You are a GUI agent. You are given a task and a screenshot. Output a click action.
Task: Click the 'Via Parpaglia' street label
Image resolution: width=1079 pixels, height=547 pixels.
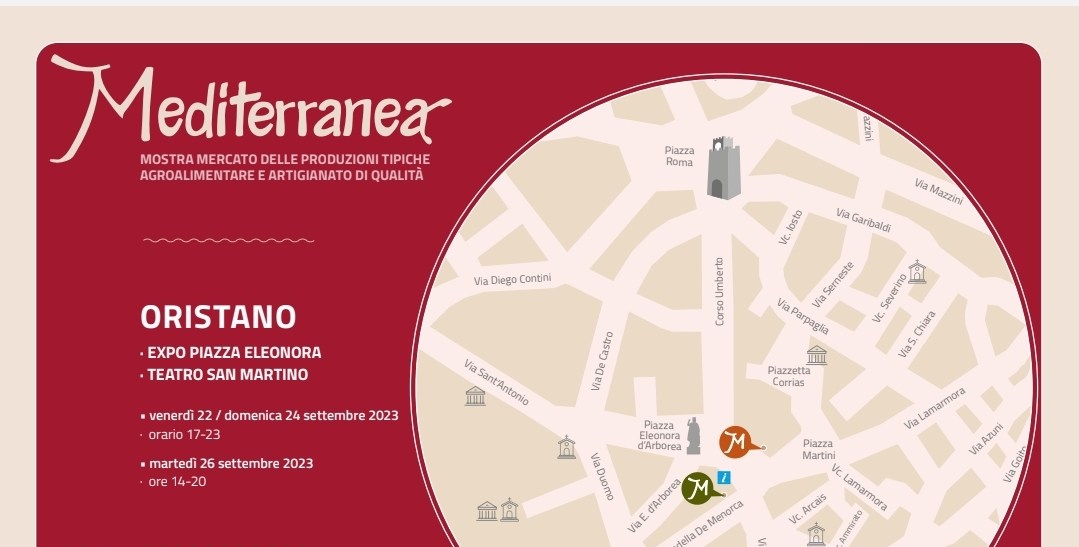pos(803,316)
